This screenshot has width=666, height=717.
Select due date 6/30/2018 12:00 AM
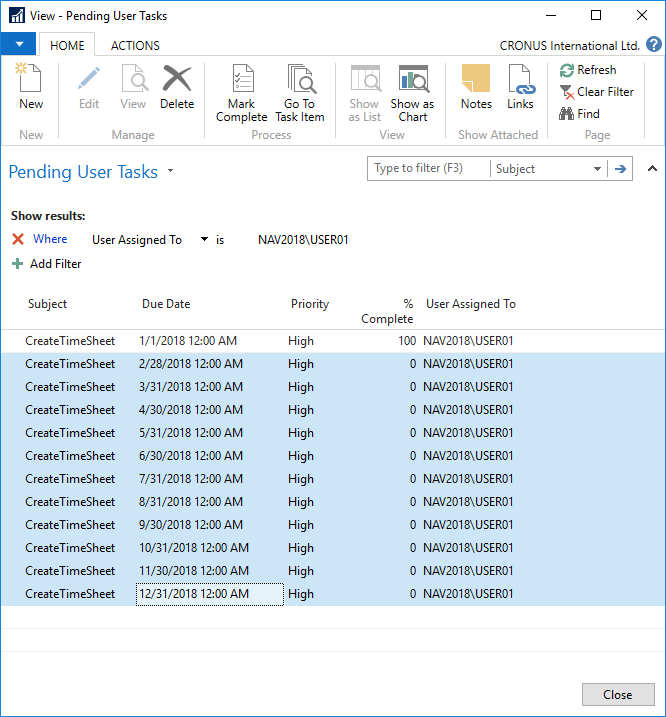191,456
